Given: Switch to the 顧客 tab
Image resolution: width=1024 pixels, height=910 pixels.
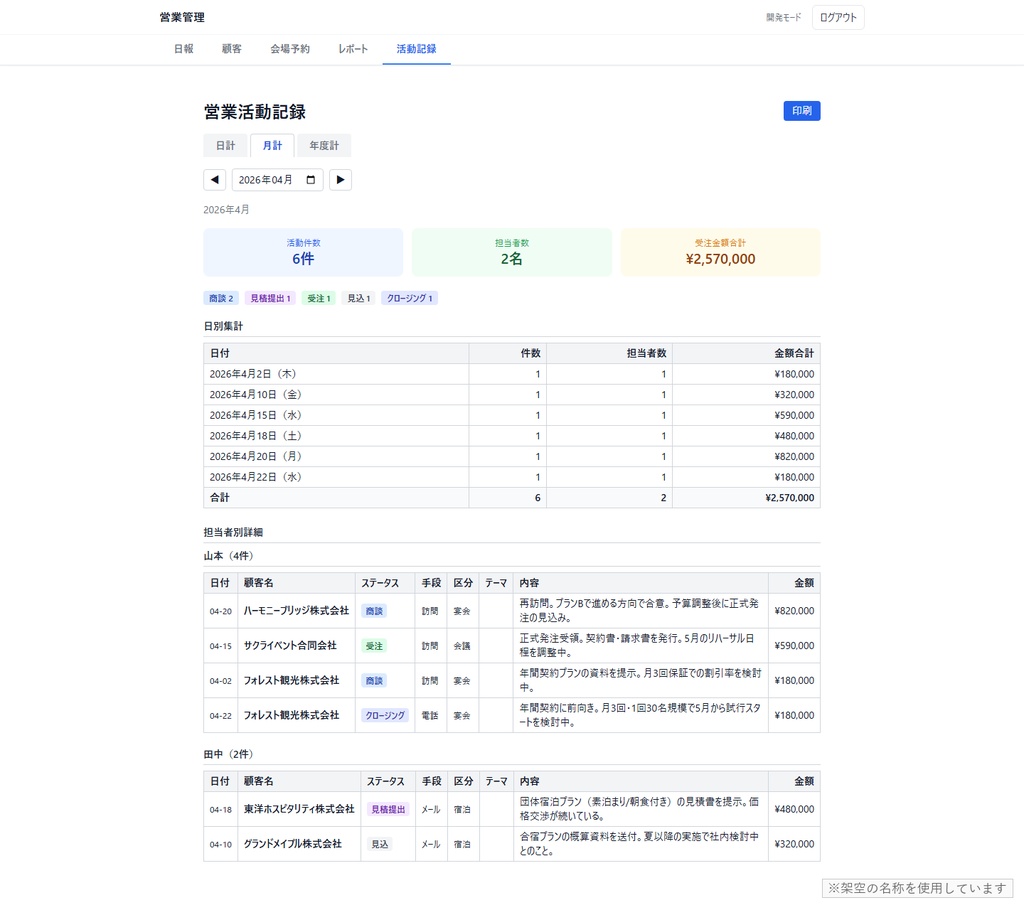Looking at the screenshot, I should (231, 48).
